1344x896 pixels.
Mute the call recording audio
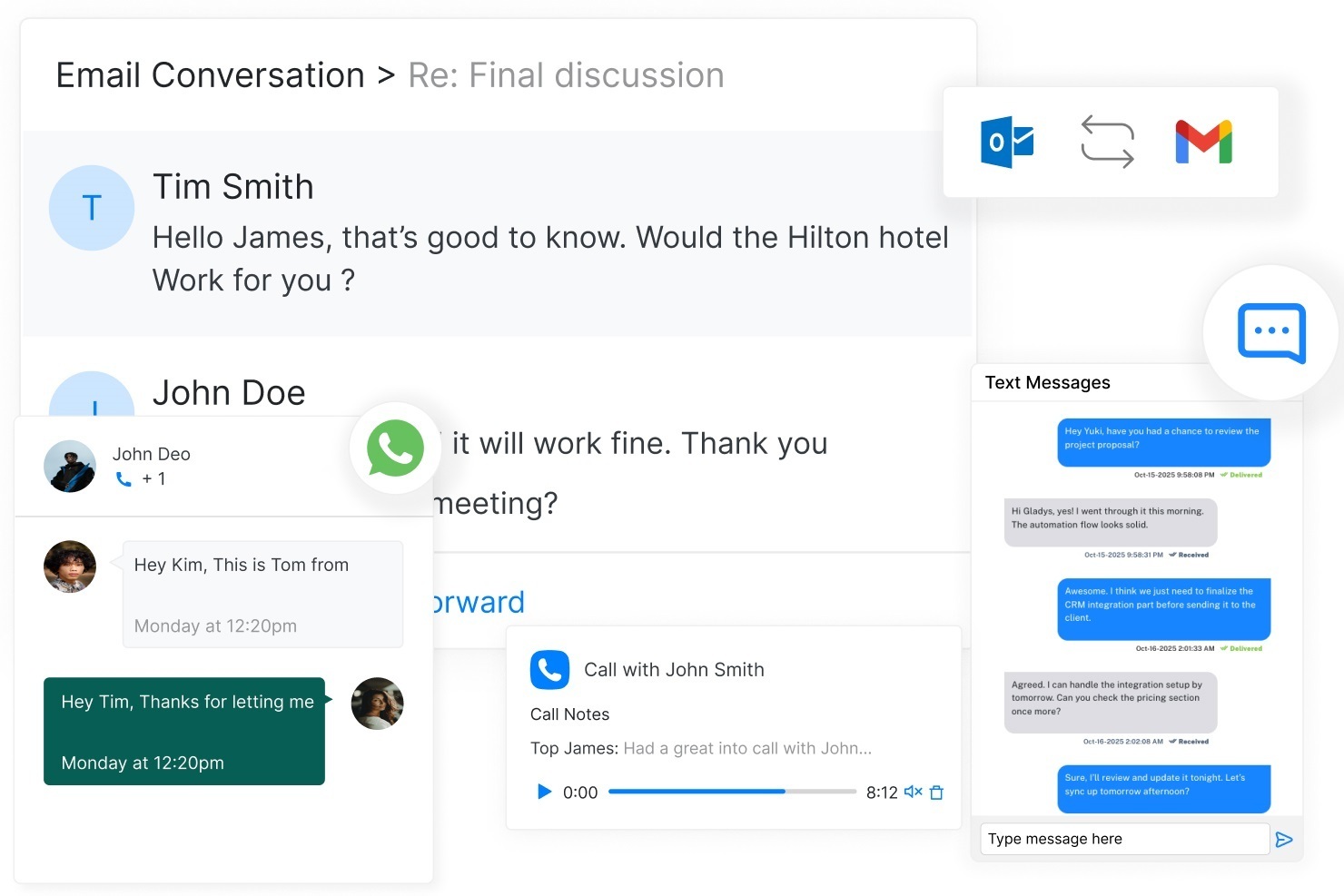[914, 792]
